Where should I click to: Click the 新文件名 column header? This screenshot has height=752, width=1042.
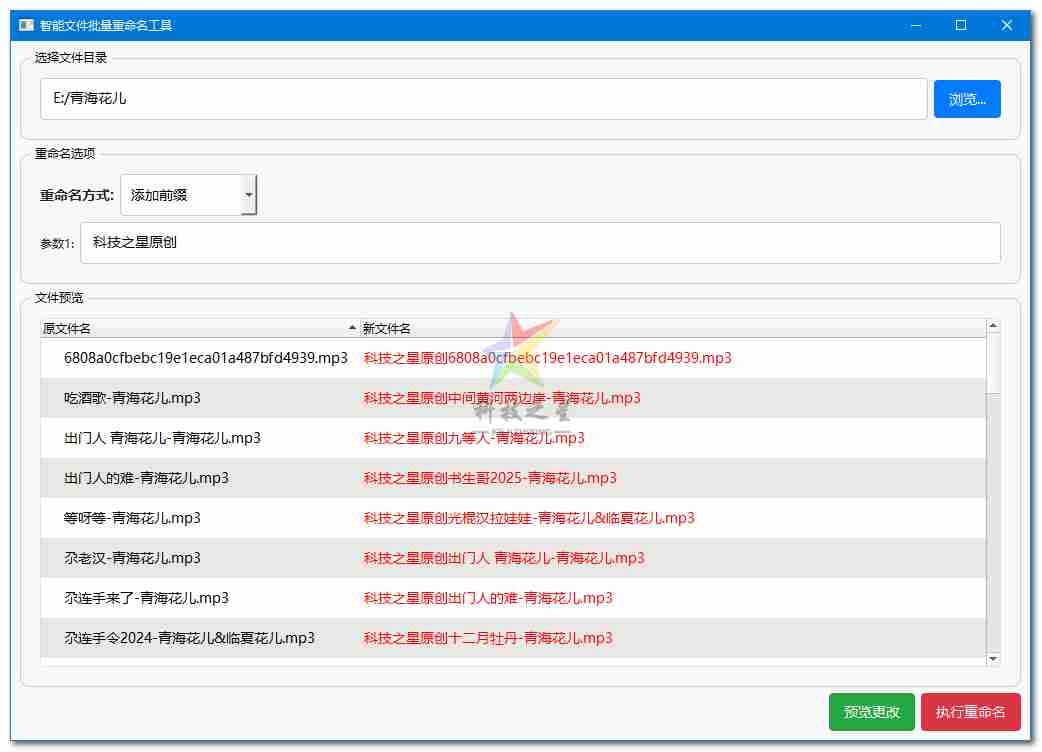click(670, 328)
